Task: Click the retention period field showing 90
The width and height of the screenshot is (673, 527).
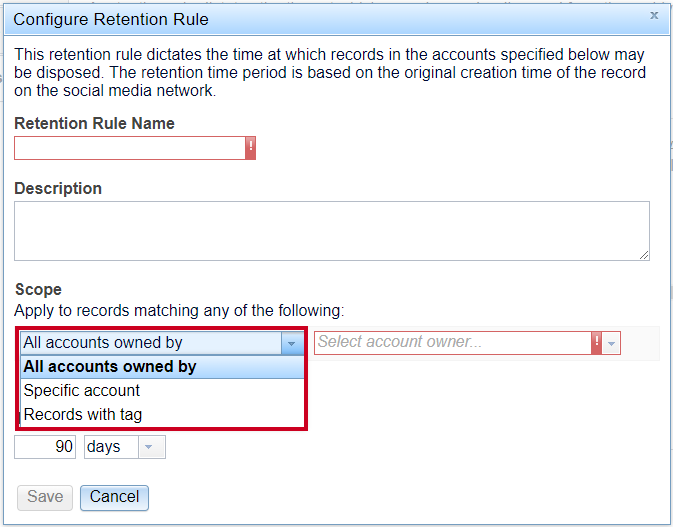Action: tap(45, 447)
